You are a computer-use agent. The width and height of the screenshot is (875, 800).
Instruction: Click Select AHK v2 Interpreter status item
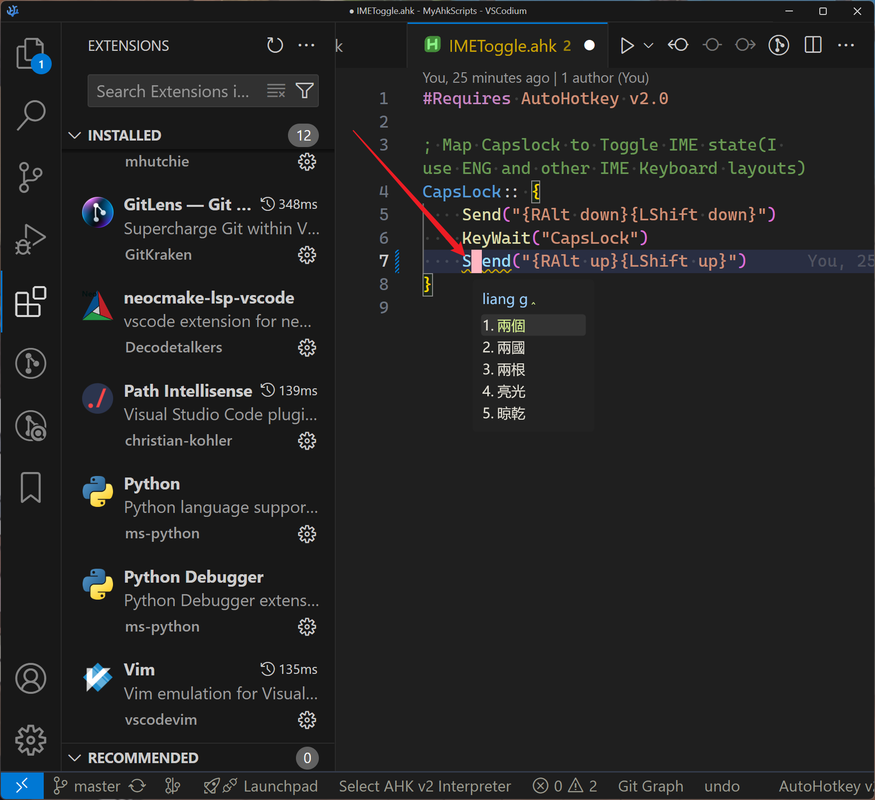pos(425,786)
